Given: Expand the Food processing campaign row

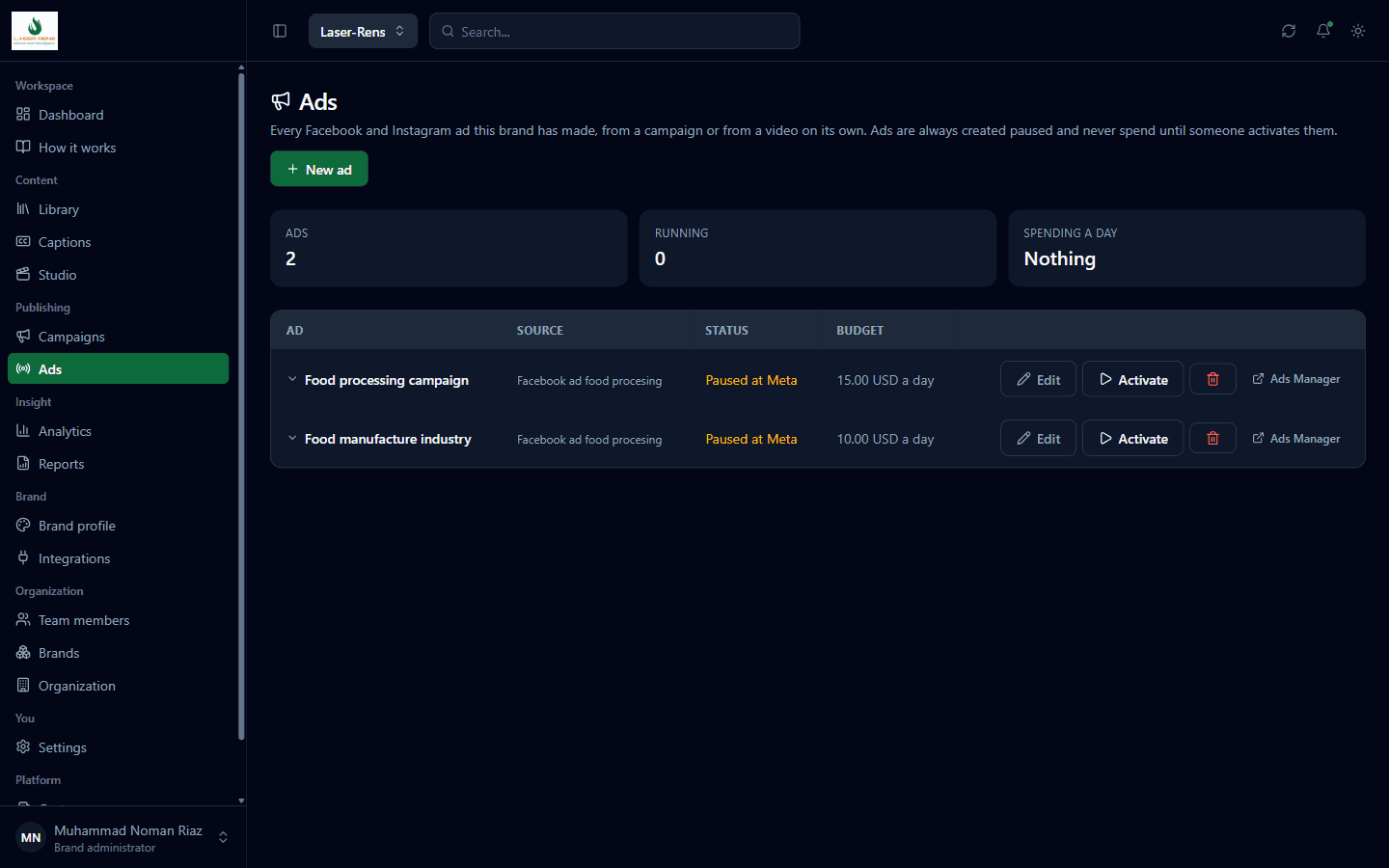Looking at the screenshot, I should (x=292, y=380).
